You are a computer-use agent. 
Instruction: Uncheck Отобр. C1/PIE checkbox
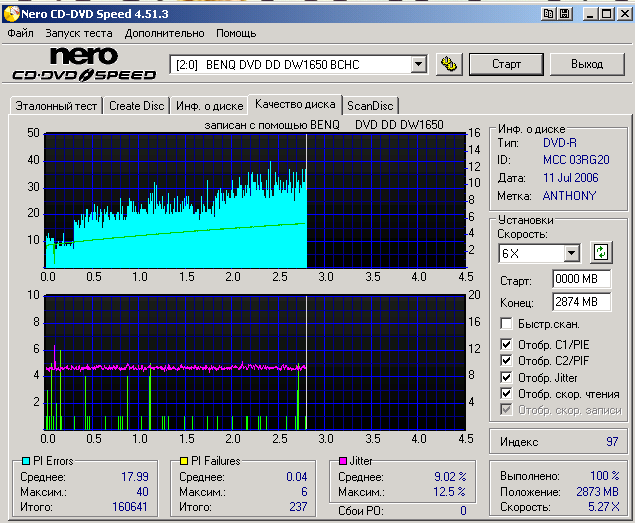[507, 346]
